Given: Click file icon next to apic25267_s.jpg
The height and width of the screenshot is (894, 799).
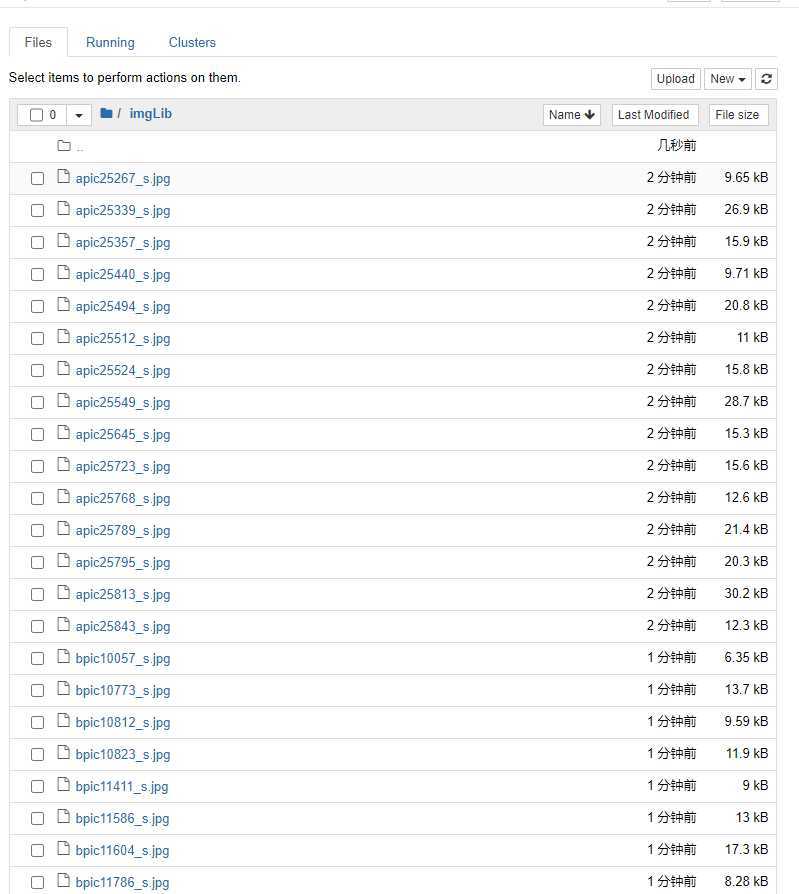Looking at the screenshot, I should (x=63, y=177).
